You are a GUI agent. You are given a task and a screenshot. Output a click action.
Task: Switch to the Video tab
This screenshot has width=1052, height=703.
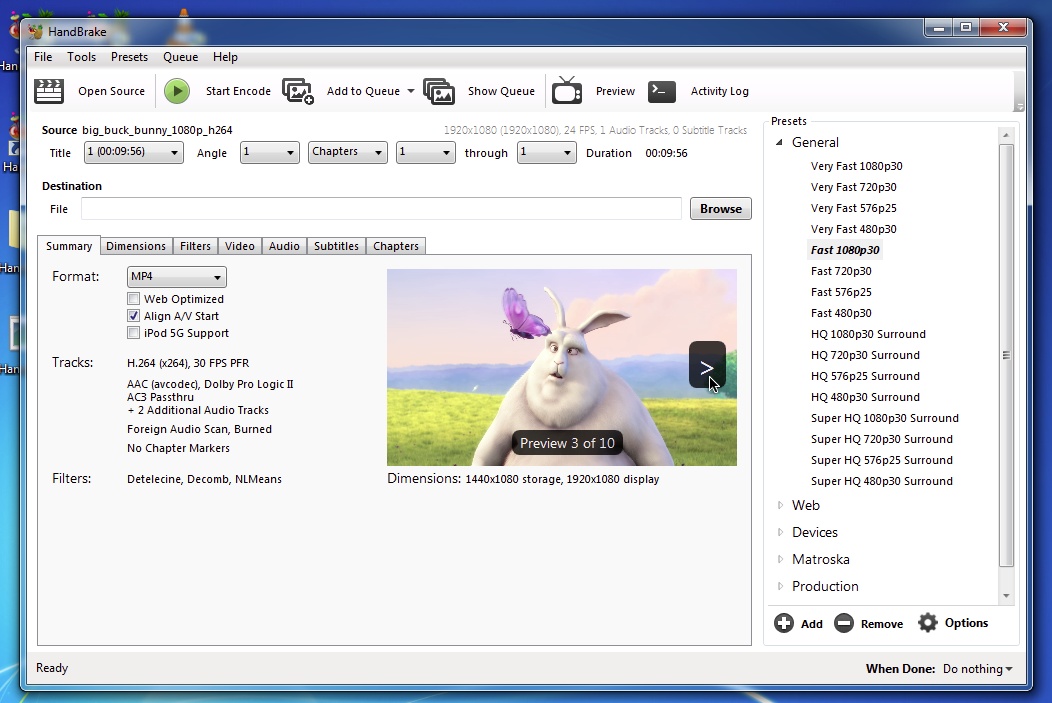coord(240,246)
